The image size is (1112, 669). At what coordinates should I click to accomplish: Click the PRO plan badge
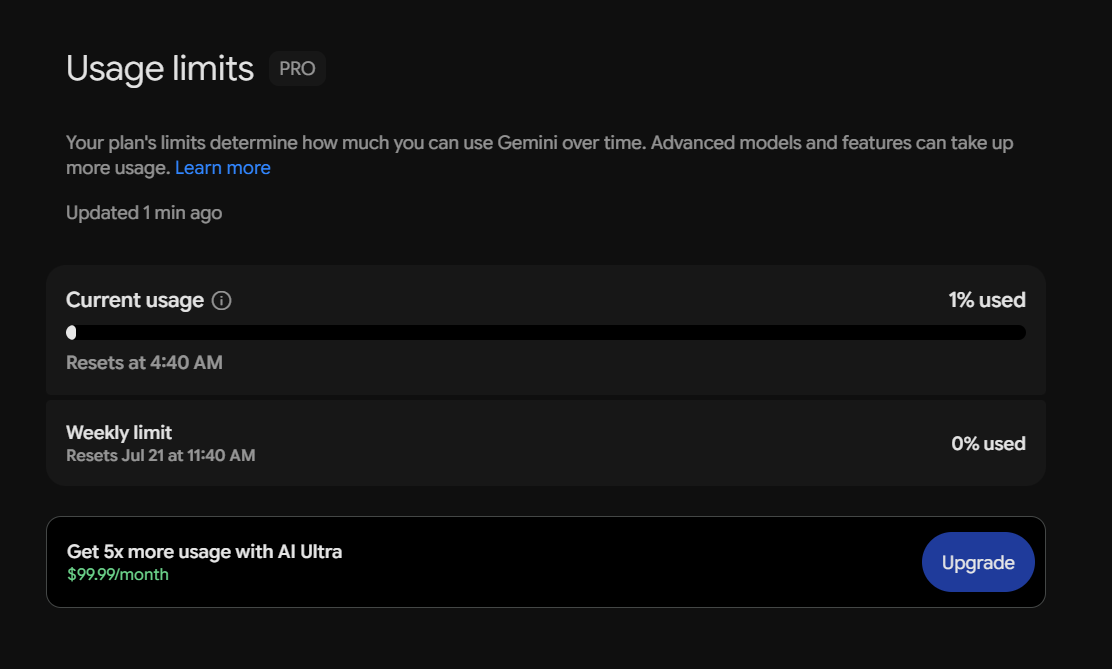pos(297,69)
